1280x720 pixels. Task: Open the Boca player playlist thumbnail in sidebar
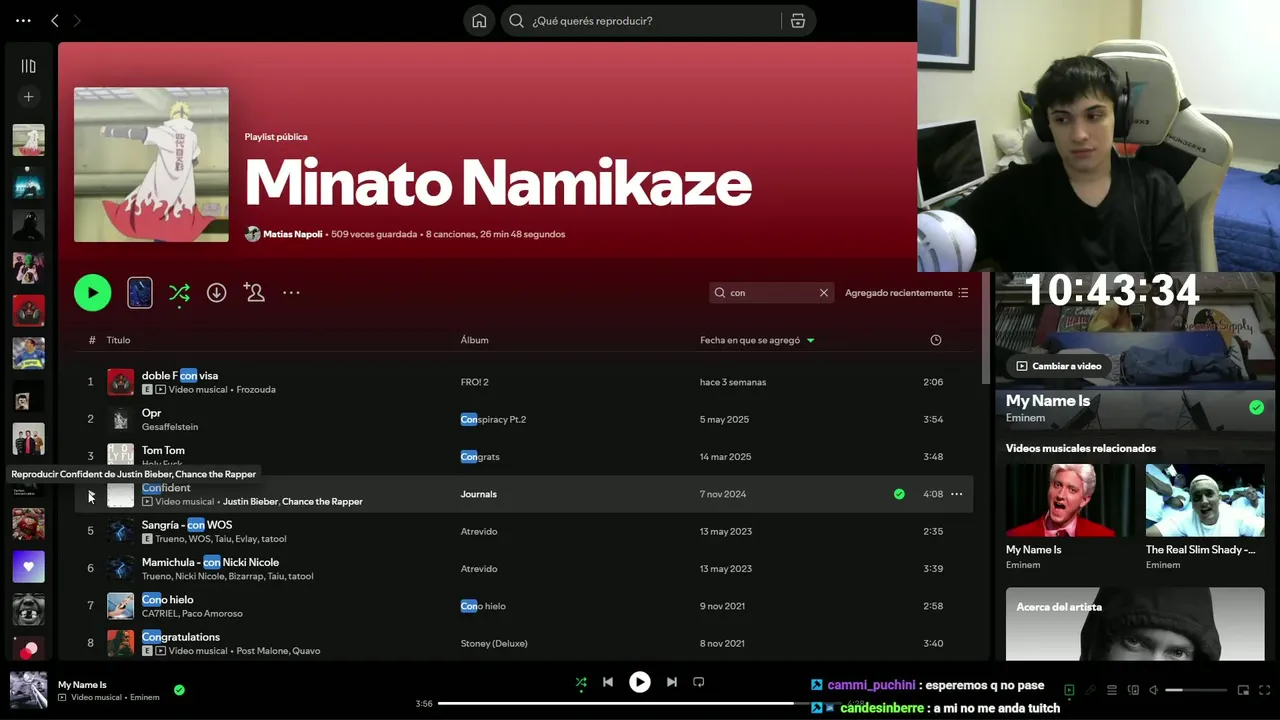(x=28, y=353)
